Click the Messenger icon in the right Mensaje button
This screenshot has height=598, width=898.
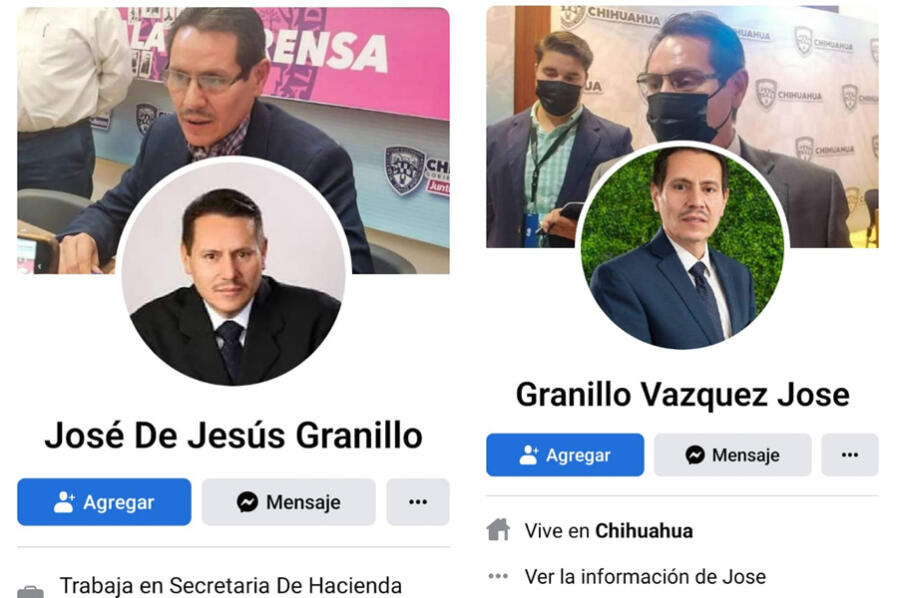point(695,455)
